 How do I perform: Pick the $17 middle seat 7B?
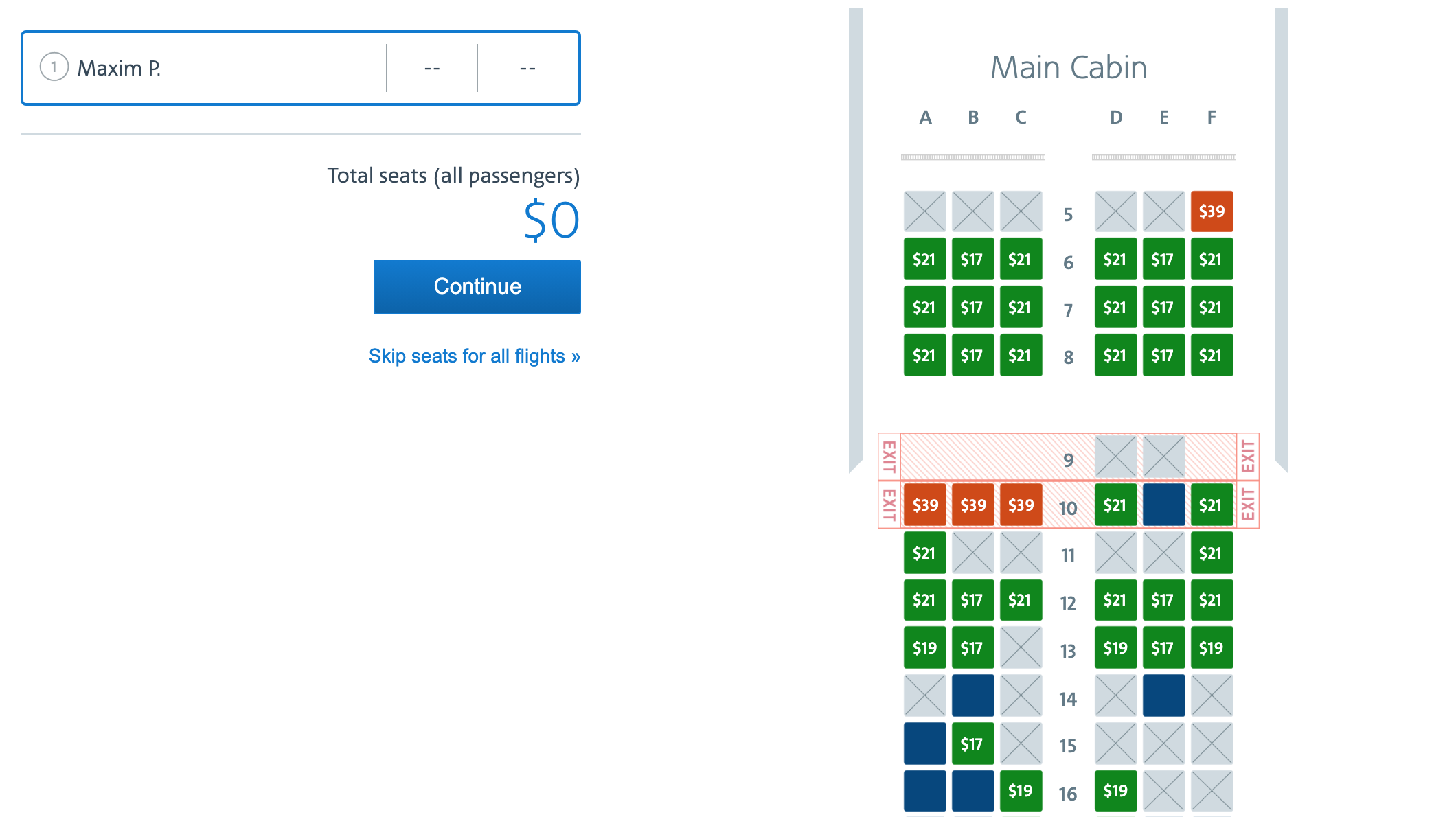(x=972, y=307)
